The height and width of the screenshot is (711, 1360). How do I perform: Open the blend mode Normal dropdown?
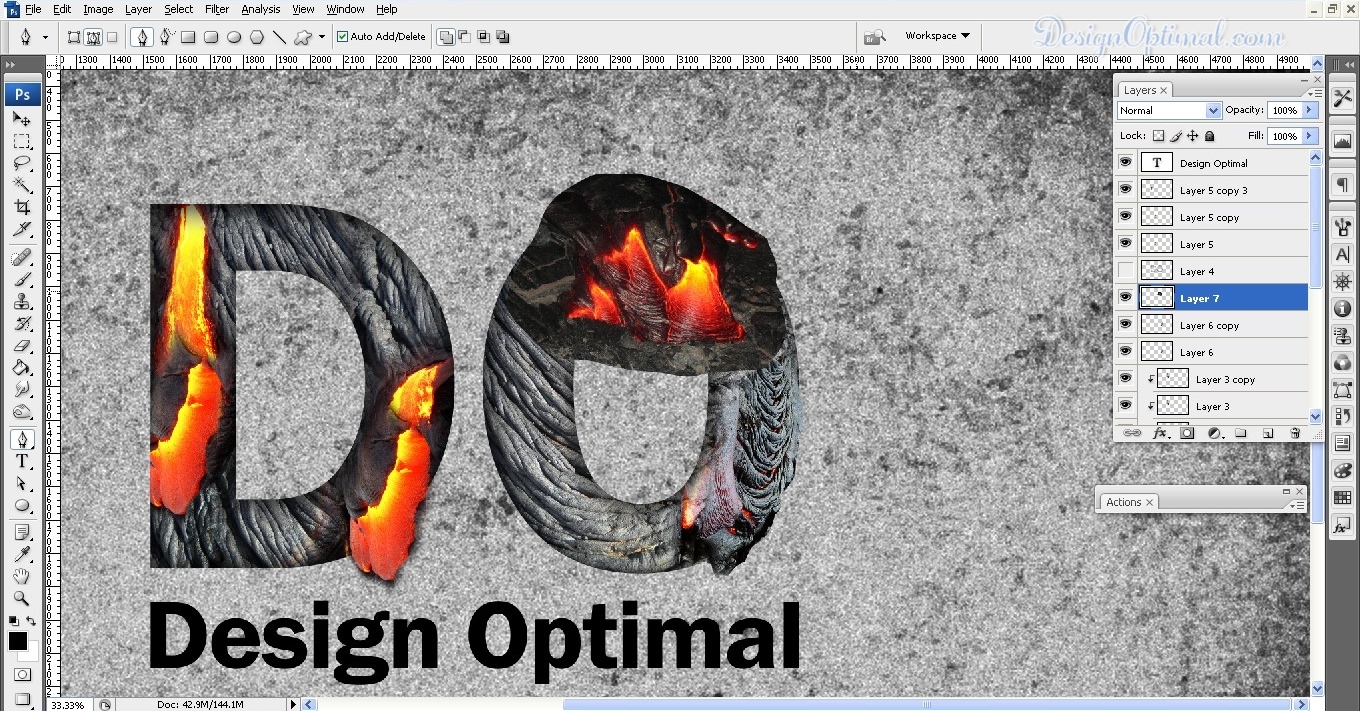[1169, 110]
